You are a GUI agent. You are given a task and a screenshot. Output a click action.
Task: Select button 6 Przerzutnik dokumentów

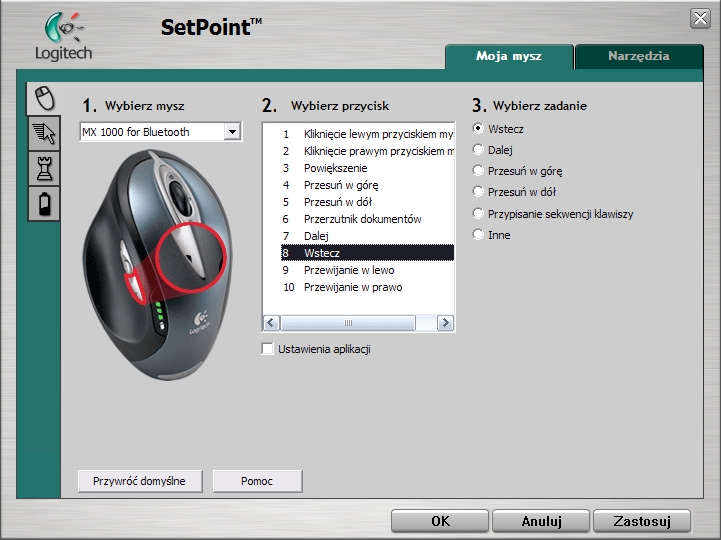point(367,219)
